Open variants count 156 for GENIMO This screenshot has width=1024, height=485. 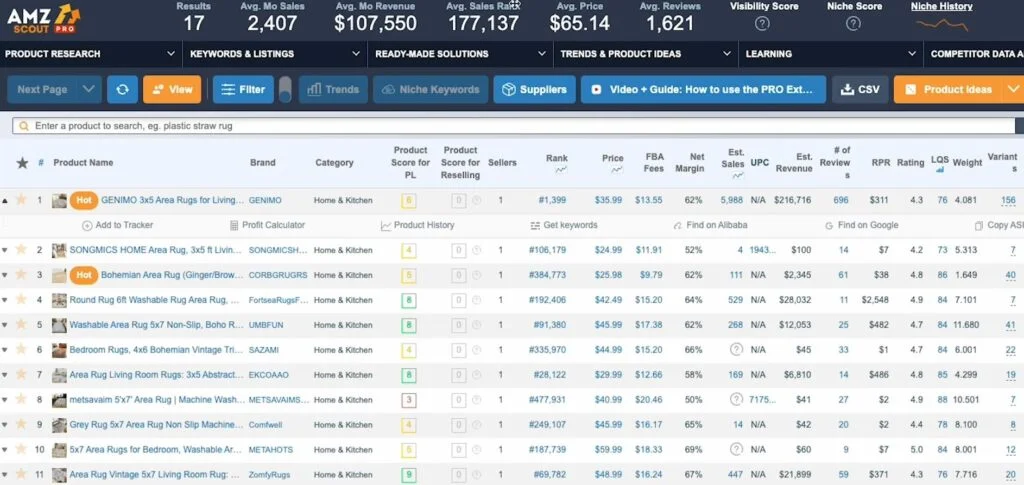pyautogui.click(x=1008, y=200)
